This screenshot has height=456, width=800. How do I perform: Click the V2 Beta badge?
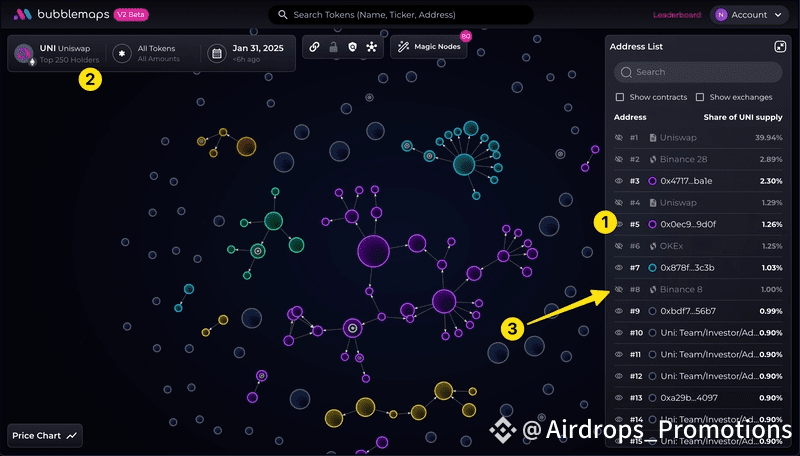[x=131, y=14]
